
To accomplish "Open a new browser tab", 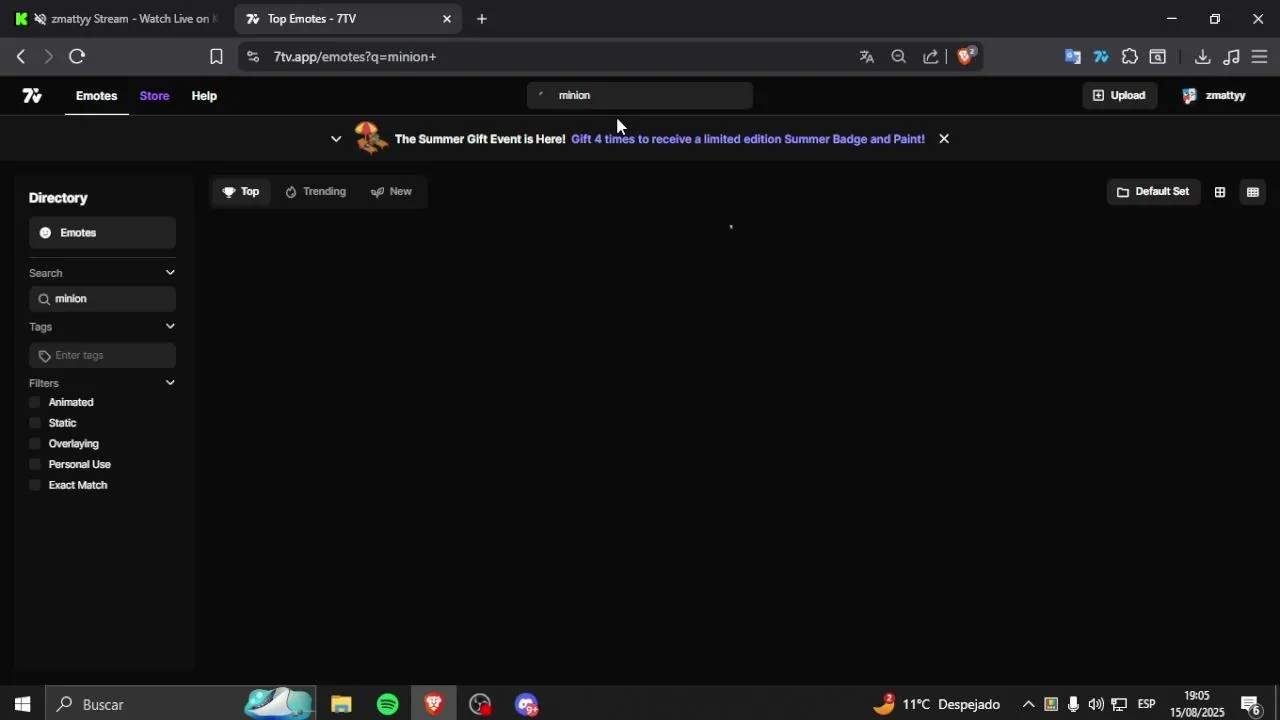I will pos(482,19).
